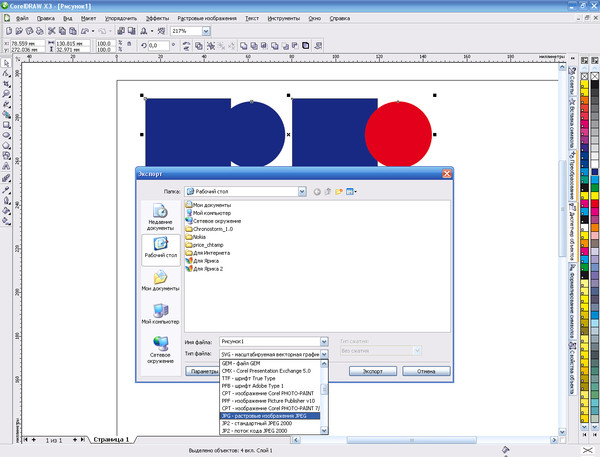The image size is (600, 457).
Task: Click the Import icon in toolbar
Action: pyautogui.click(x=121, y=31)
